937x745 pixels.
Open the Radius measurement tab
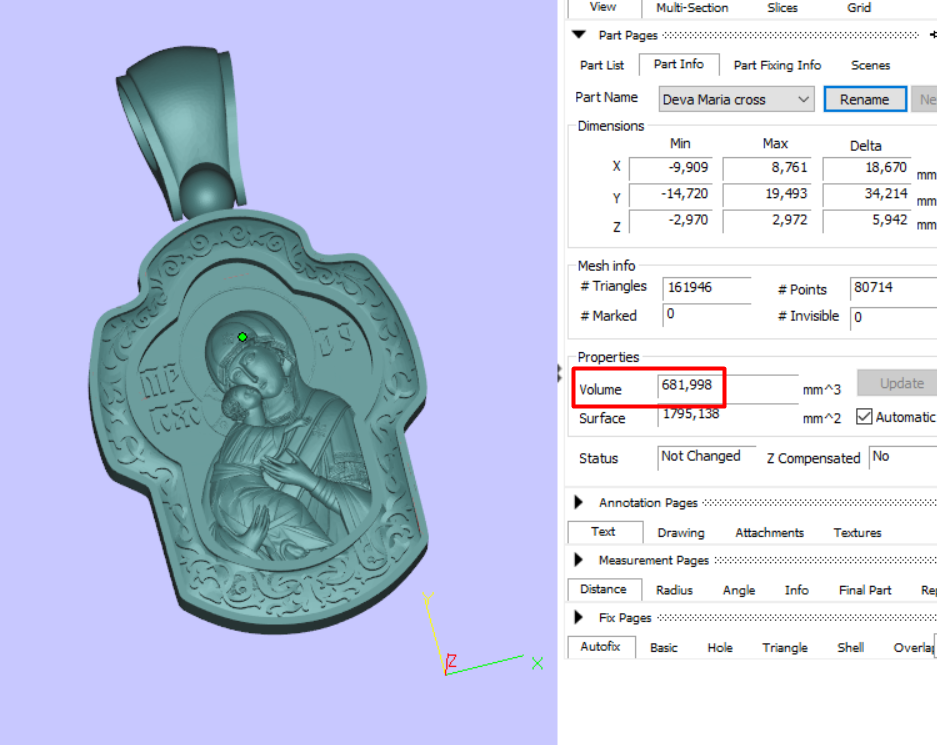coord(674,590)
